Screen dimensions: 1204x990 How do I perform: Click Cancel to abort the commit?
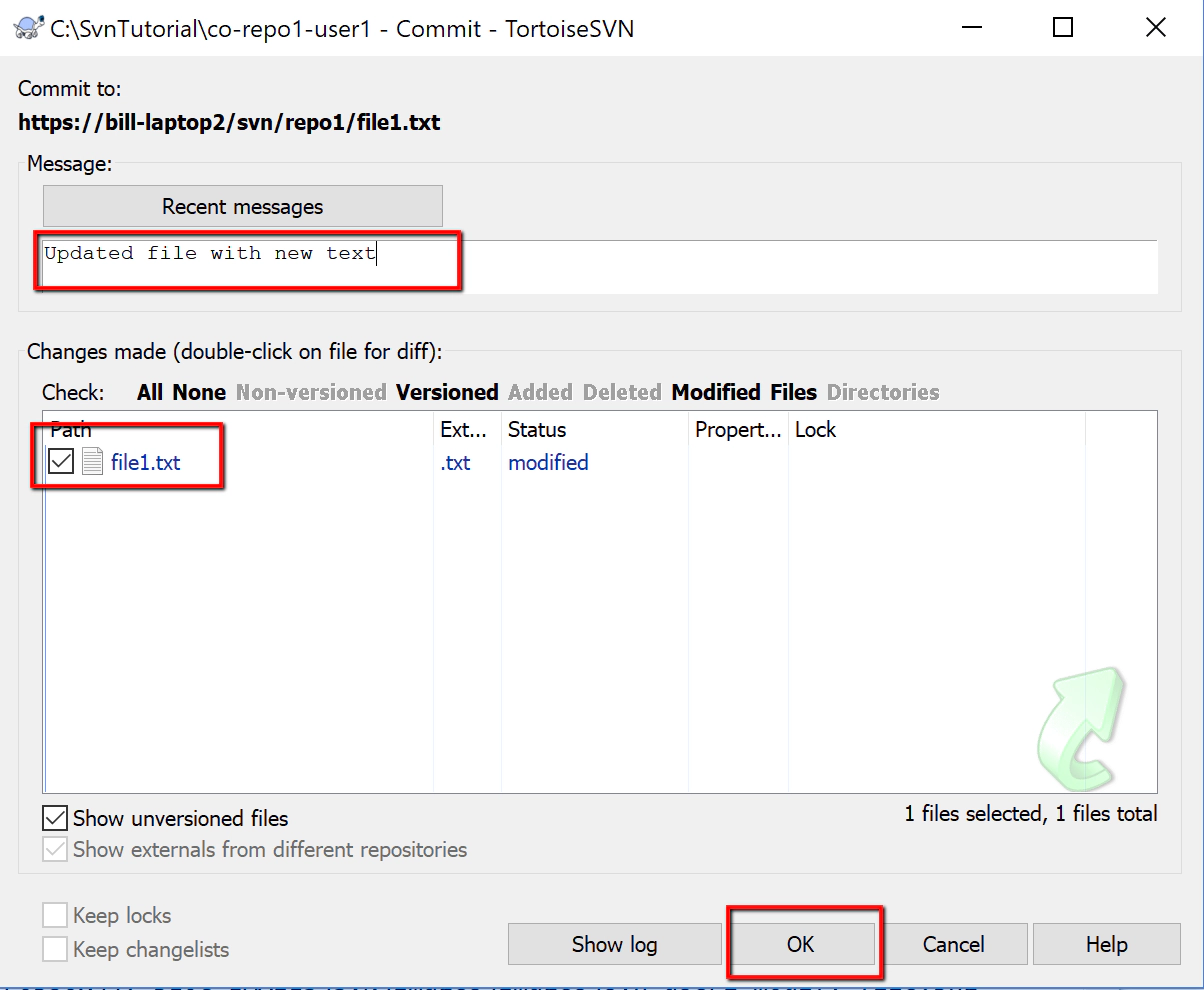click(x=955, y=944)
